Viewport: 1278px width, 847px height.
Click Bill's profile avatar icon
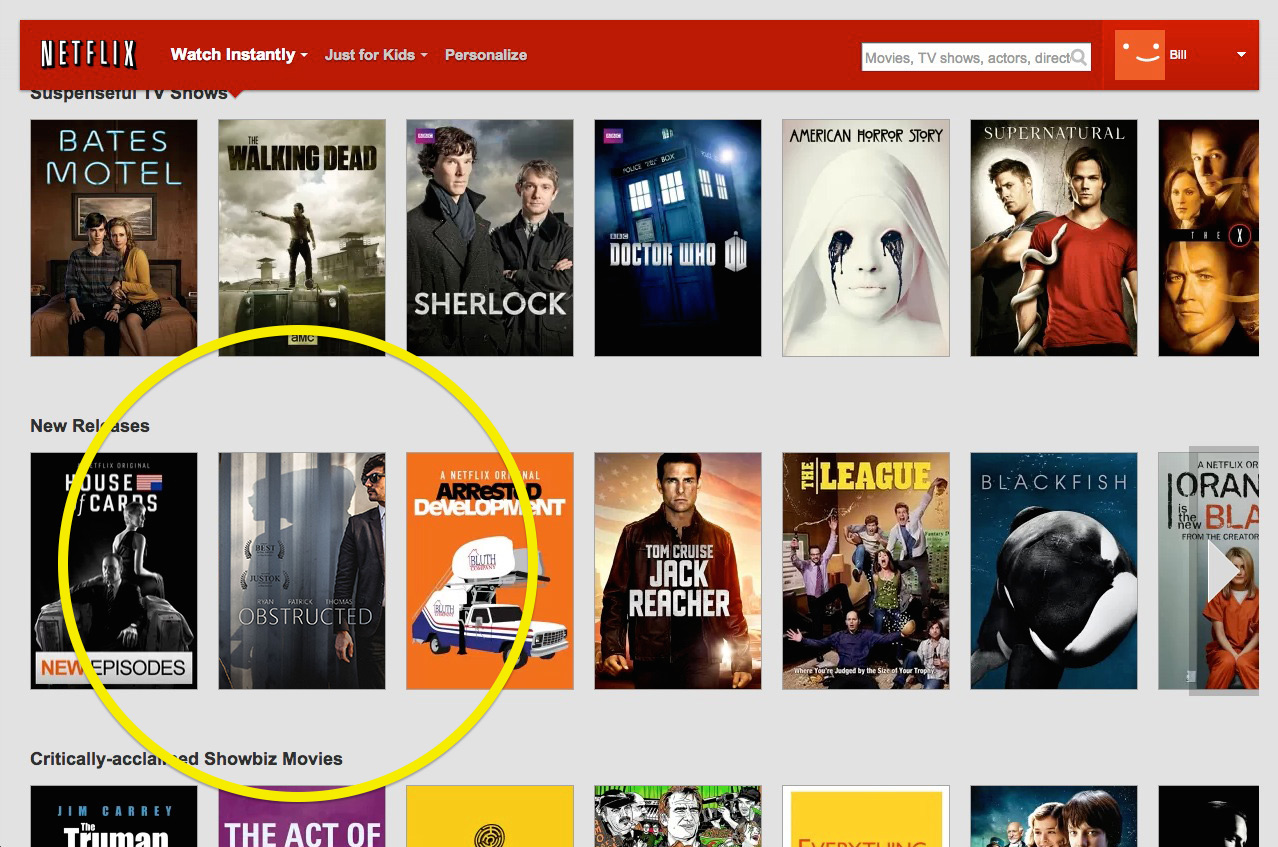click(1140, 54)
